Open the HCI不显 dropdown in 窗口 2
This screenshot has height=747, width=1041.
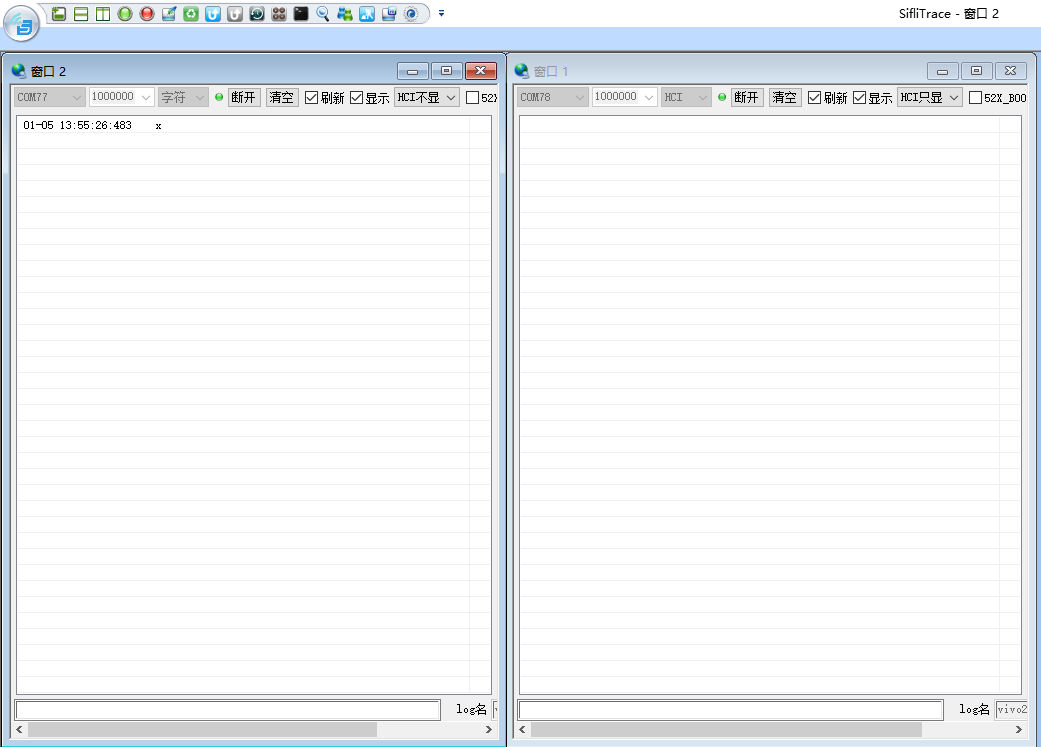[x=426, y=97]
